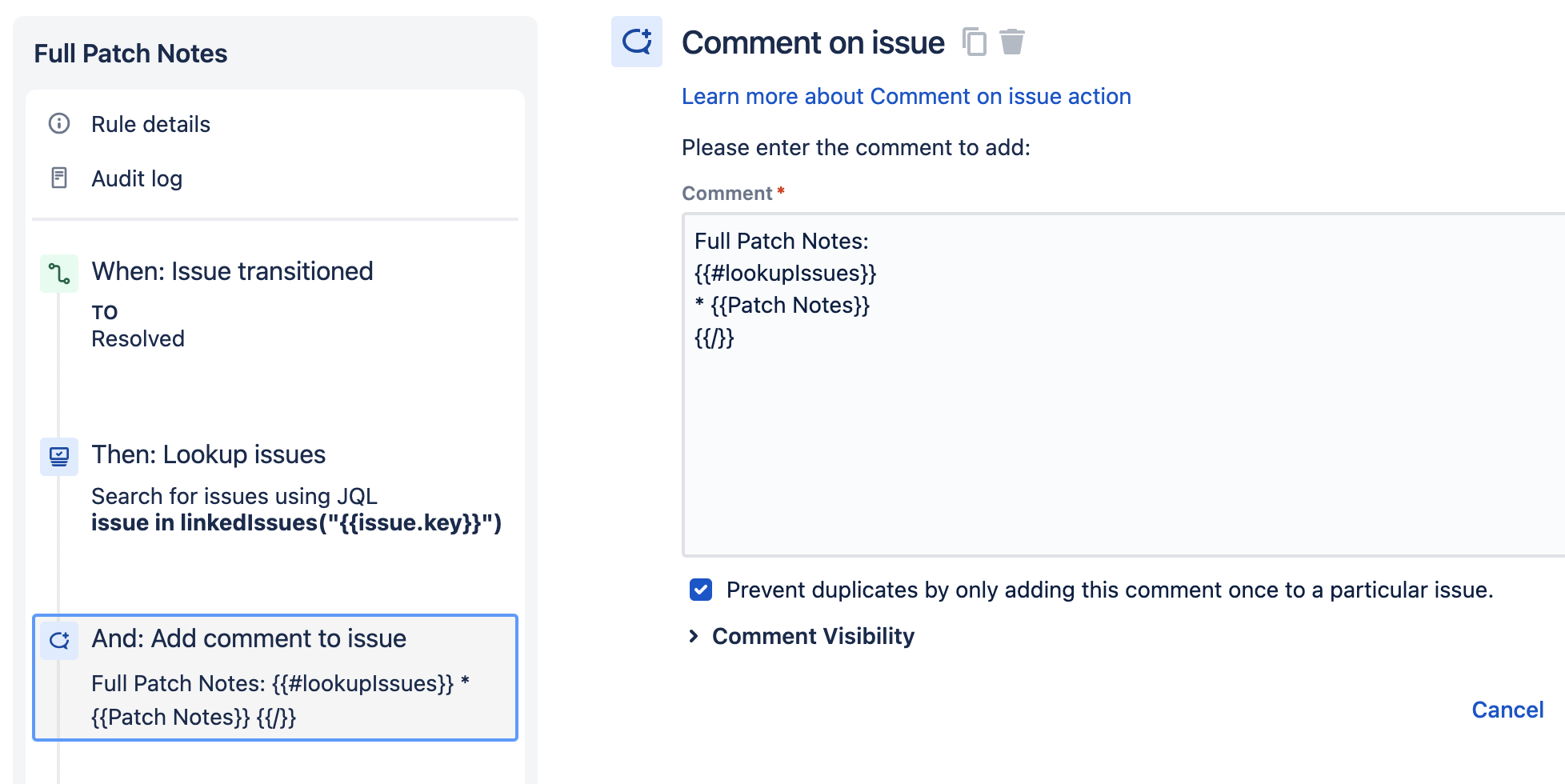The image size is (1565, 784).
Task: Click the Comment on issue header icon
Action: pos(636,42)
